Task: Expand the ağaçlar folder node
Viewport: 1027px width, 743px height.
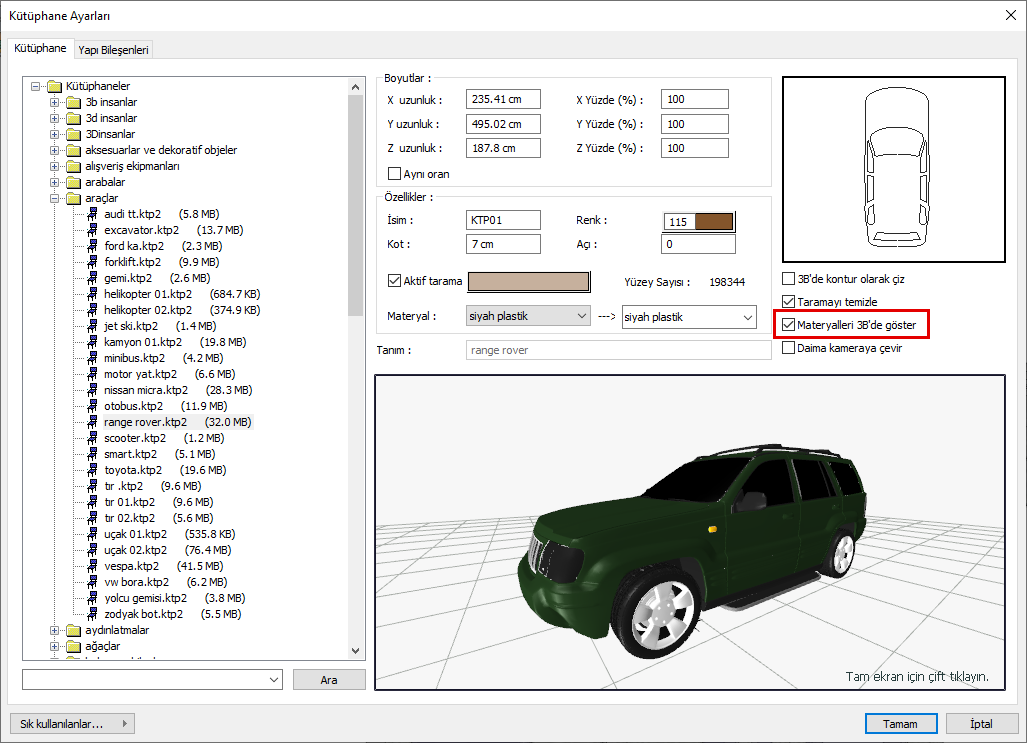Action: (x=55, y=646)
